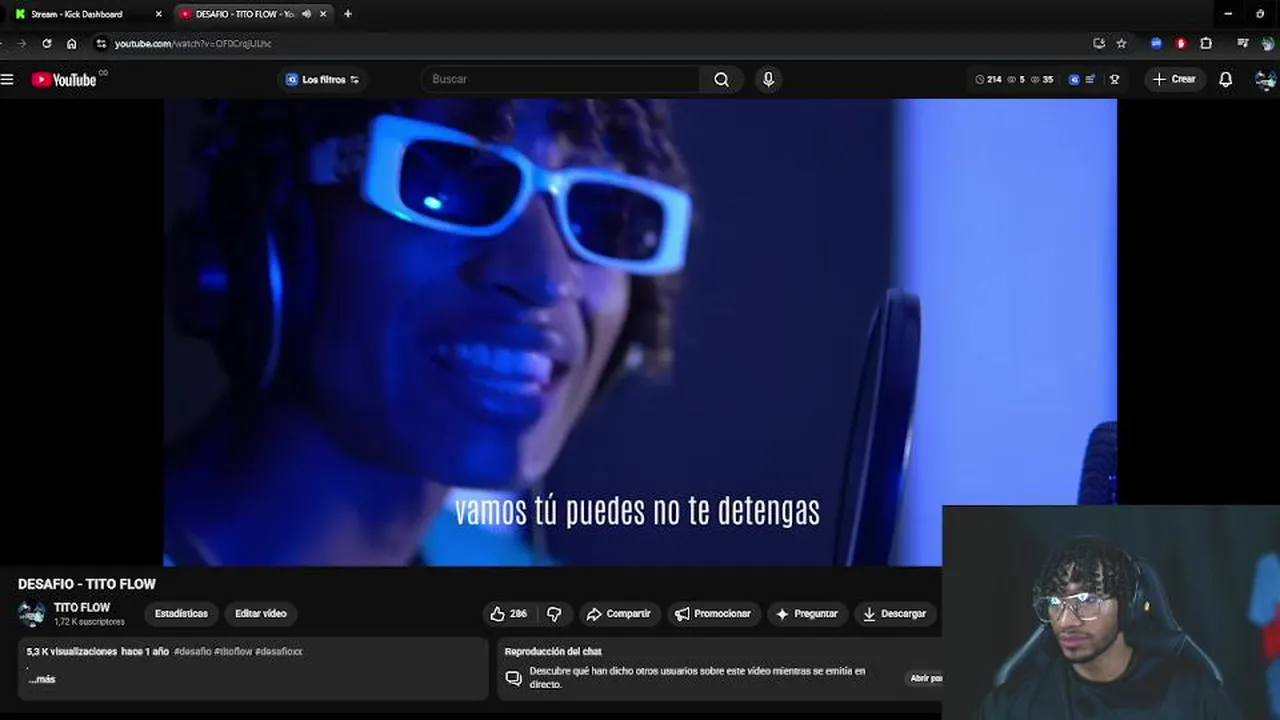Screen dimensions: 1280x720
Task: Mute the DESAFIO tab via speaker icon
Action: pos(306,14)
